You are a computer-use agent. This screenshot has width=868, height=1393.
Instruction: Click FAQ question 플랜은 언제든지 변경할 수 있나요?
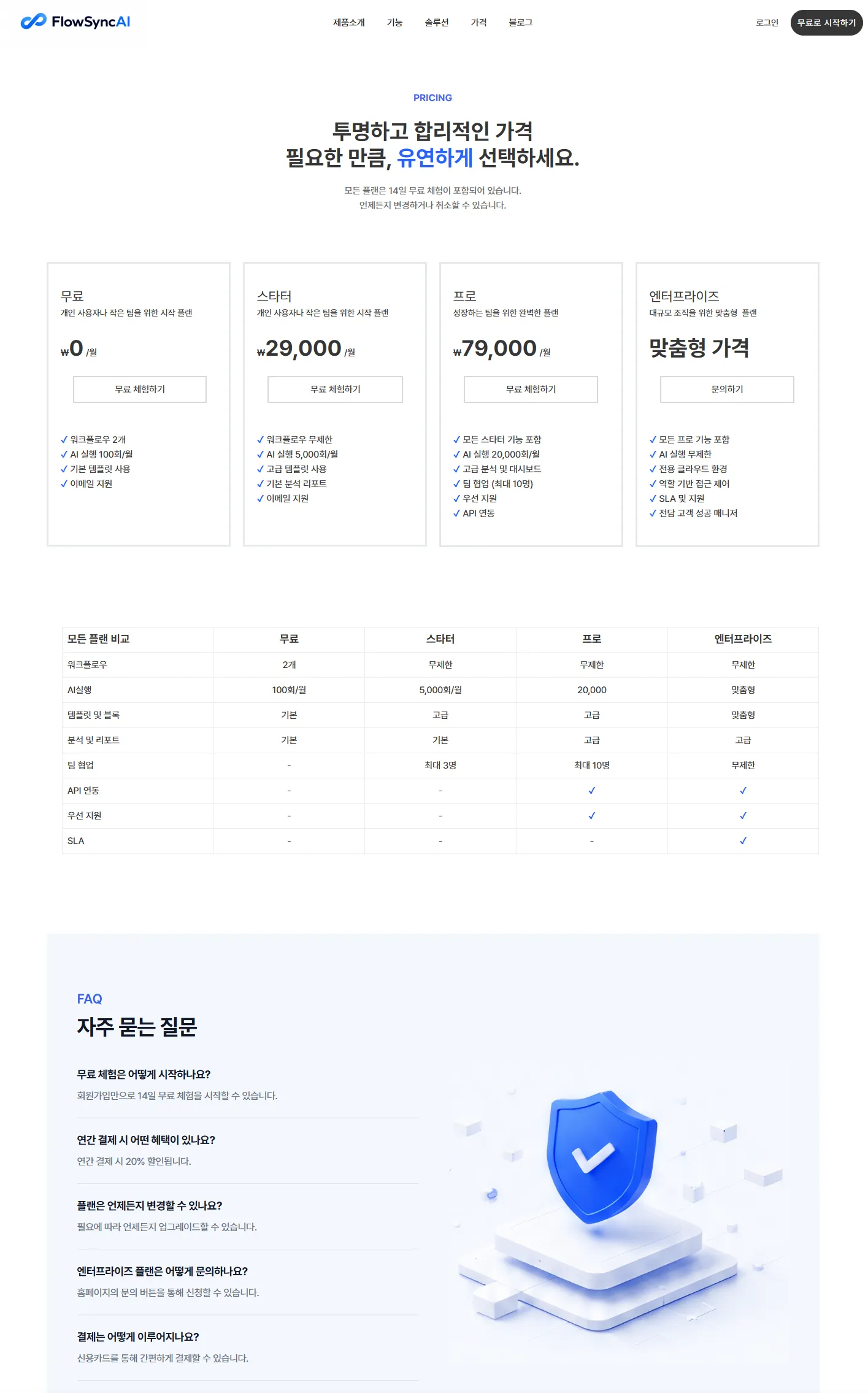(150, 1206)
